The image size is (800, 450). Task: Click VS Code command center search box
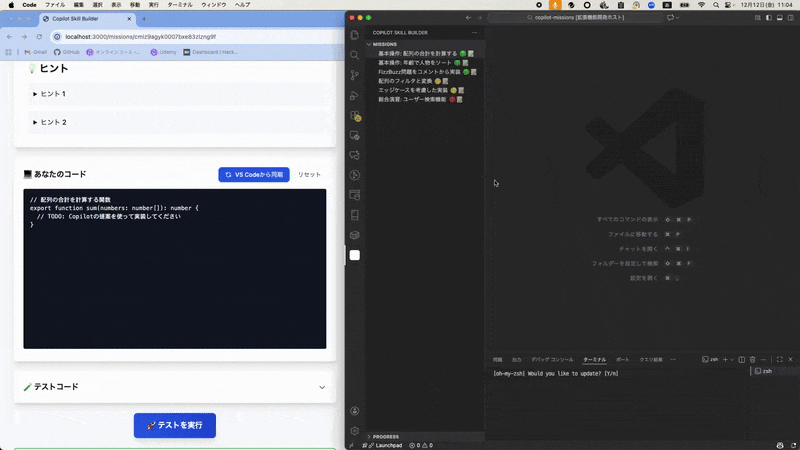point(575,17)
